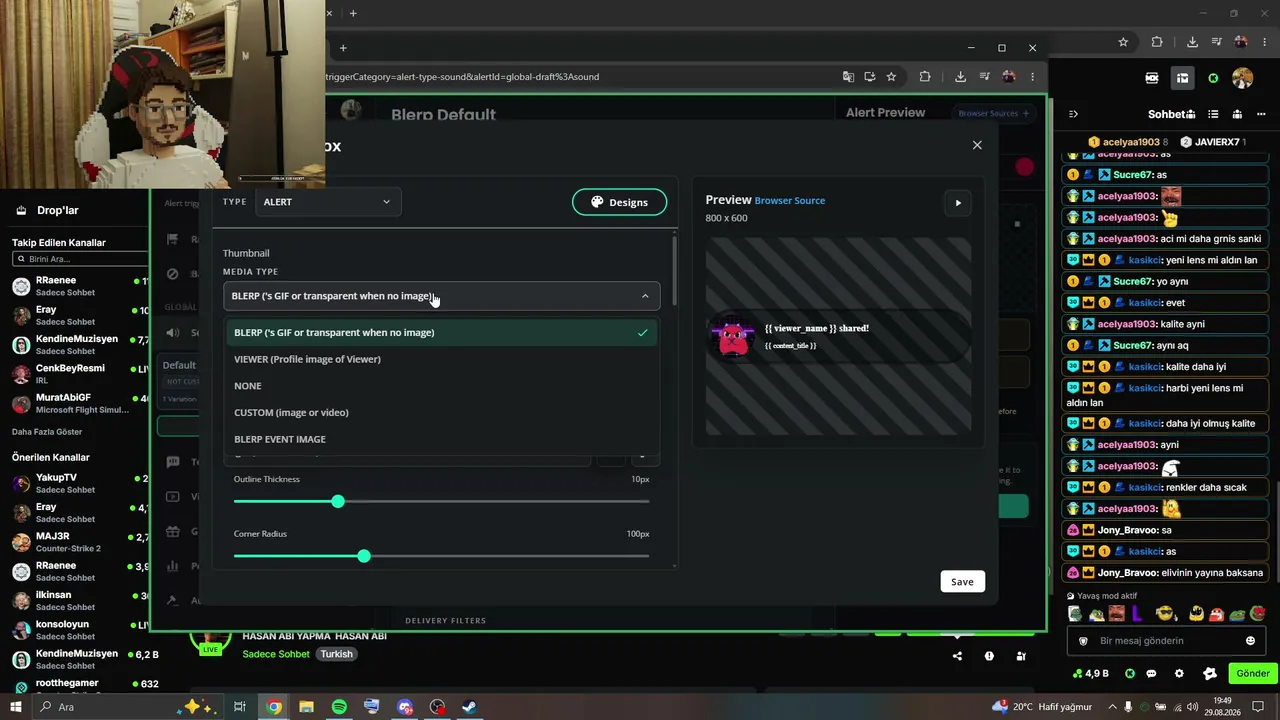Open downloads in the background browser window
Screen dimensions: 1280x720
(x=1192, y=42)
